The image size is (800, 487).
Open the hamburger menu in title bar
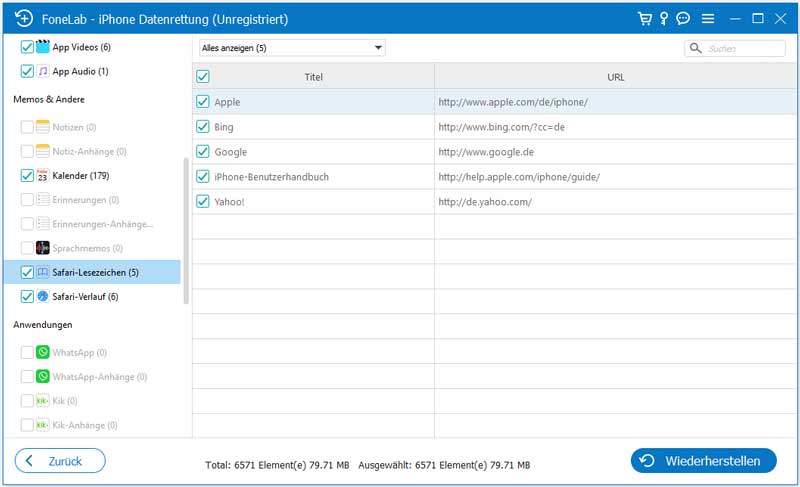pos(708,18)
